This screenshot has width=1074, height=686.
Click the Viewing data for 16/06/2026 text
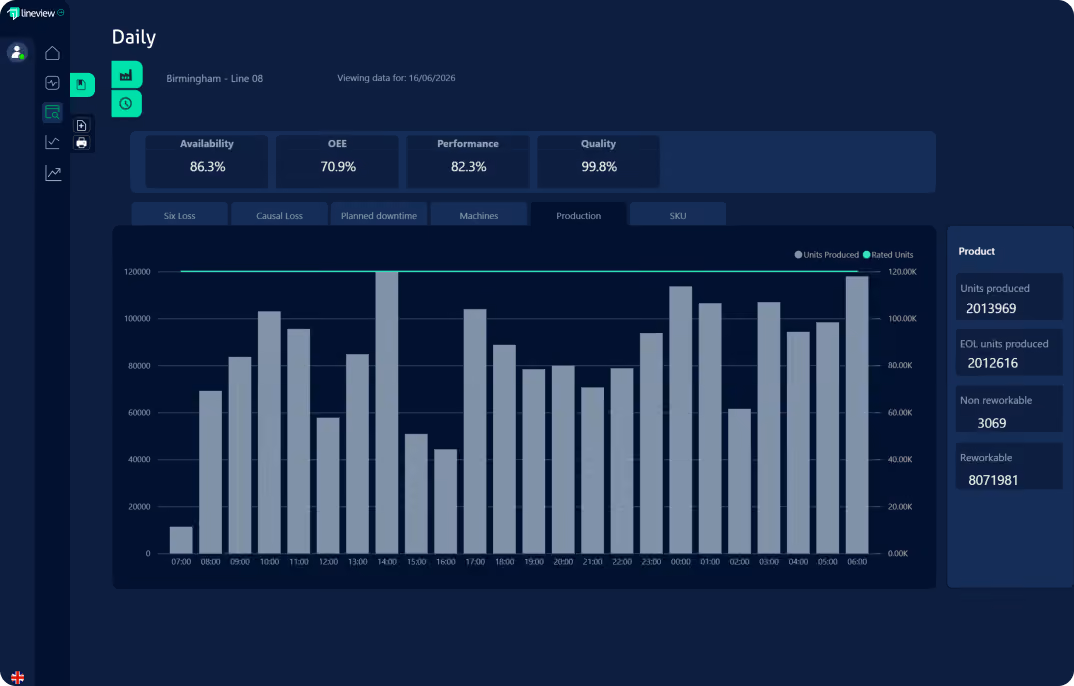[x=396, y=78]
